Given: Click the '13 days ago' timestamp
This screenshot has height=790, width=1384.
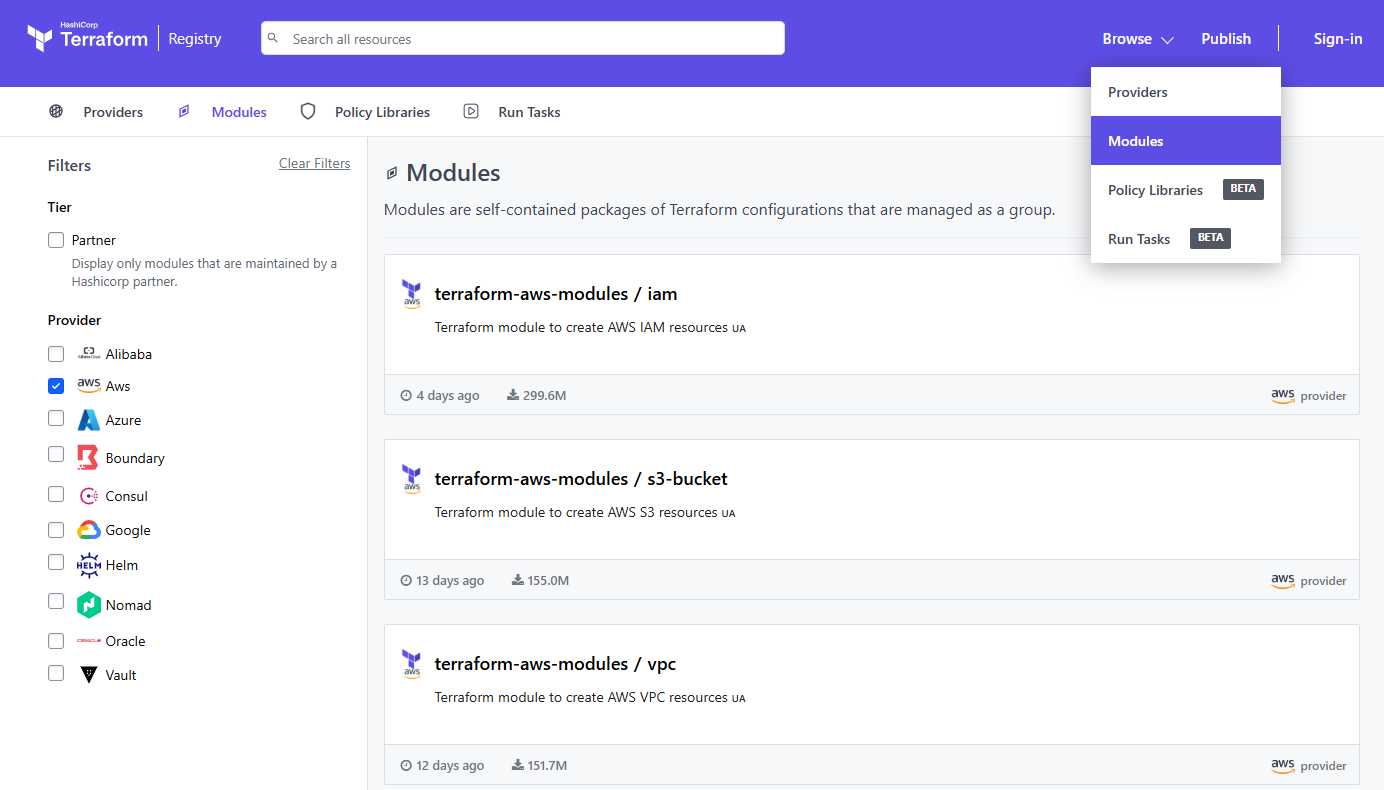Looking at the screenshot, I should click(450, 581).
